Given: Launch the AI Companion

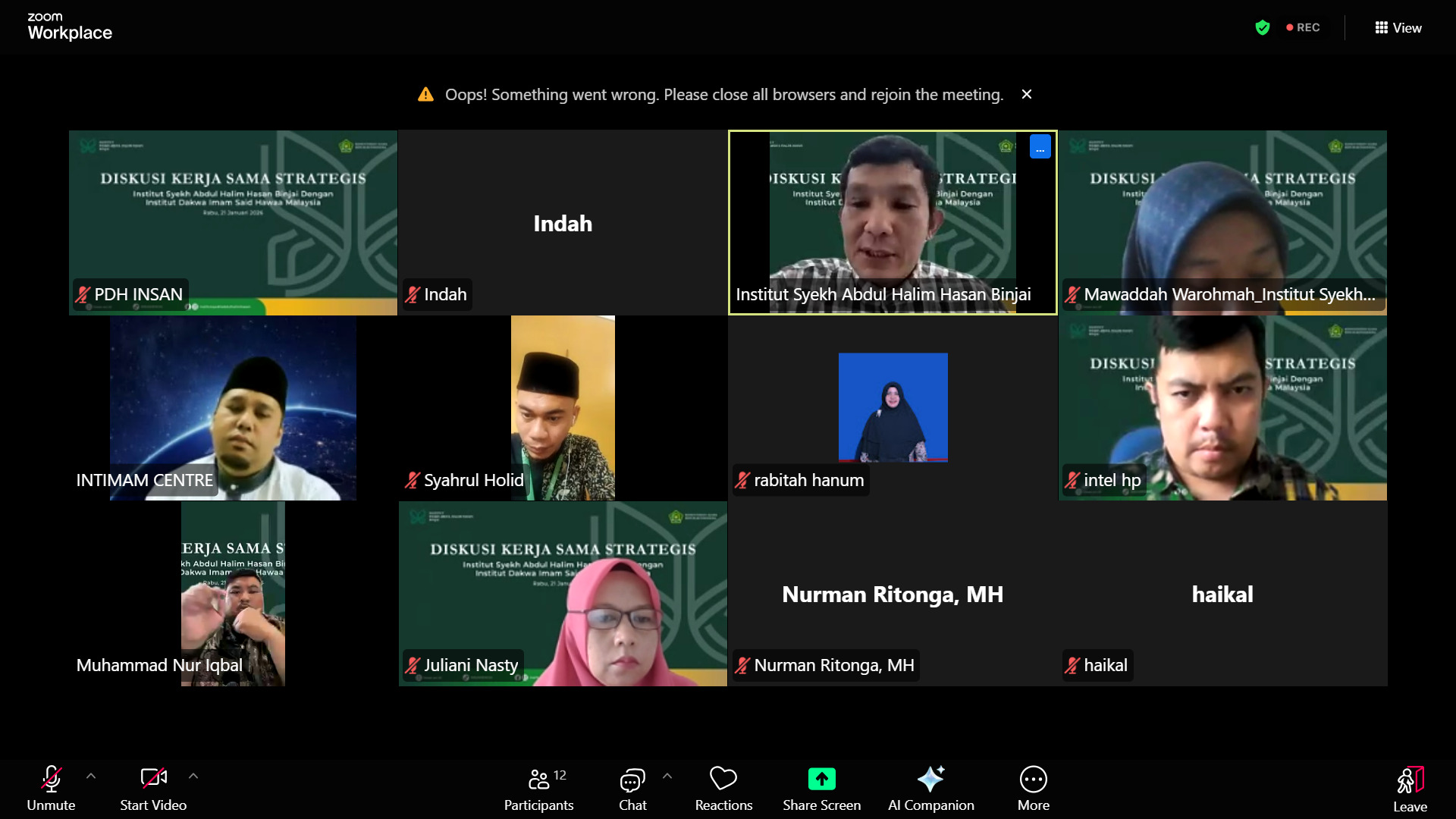Looking at the screenshot, I should [931, 787].
